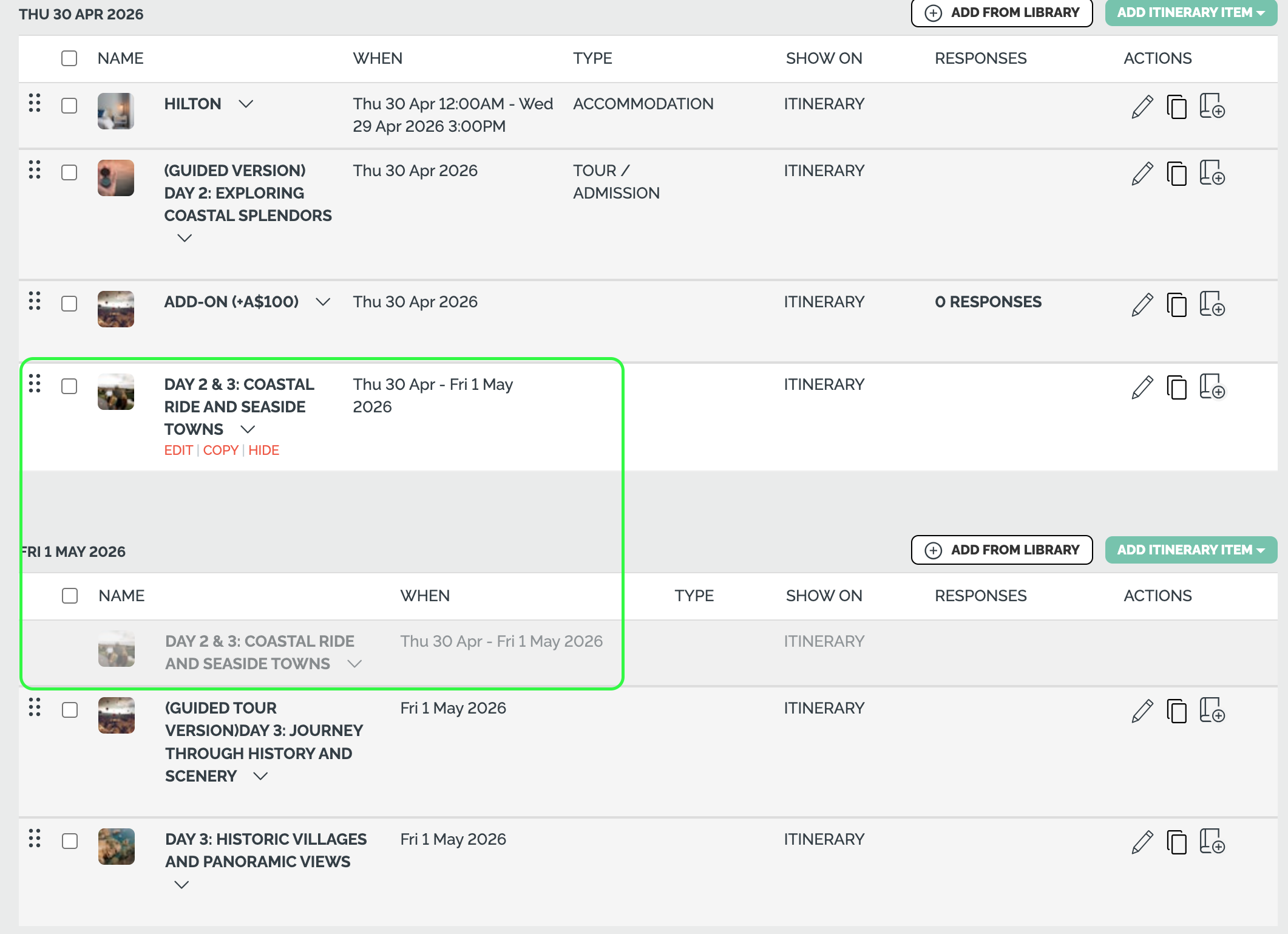Grab drag handle of Hilton row
The width and height of the screenshot is (1288, 934).
(x=35, y=103)
